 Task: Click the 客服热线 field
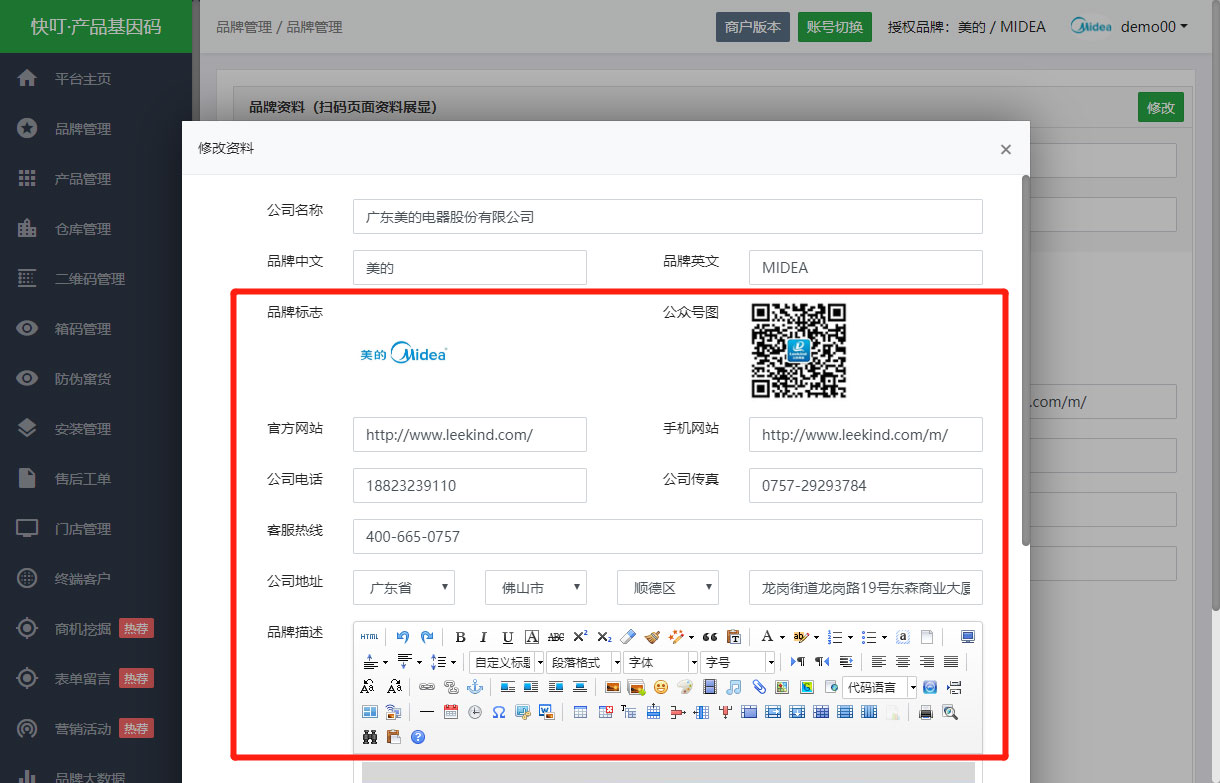668,537
